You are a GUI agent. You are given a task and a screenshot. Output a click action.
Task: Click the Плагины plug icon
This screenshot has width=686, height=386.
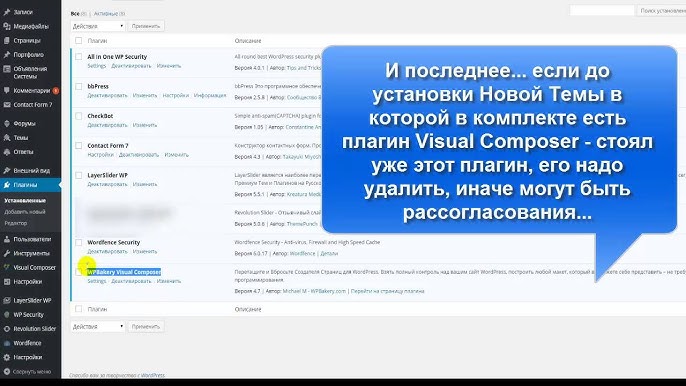pyautogui.click(x=7, y=185)
